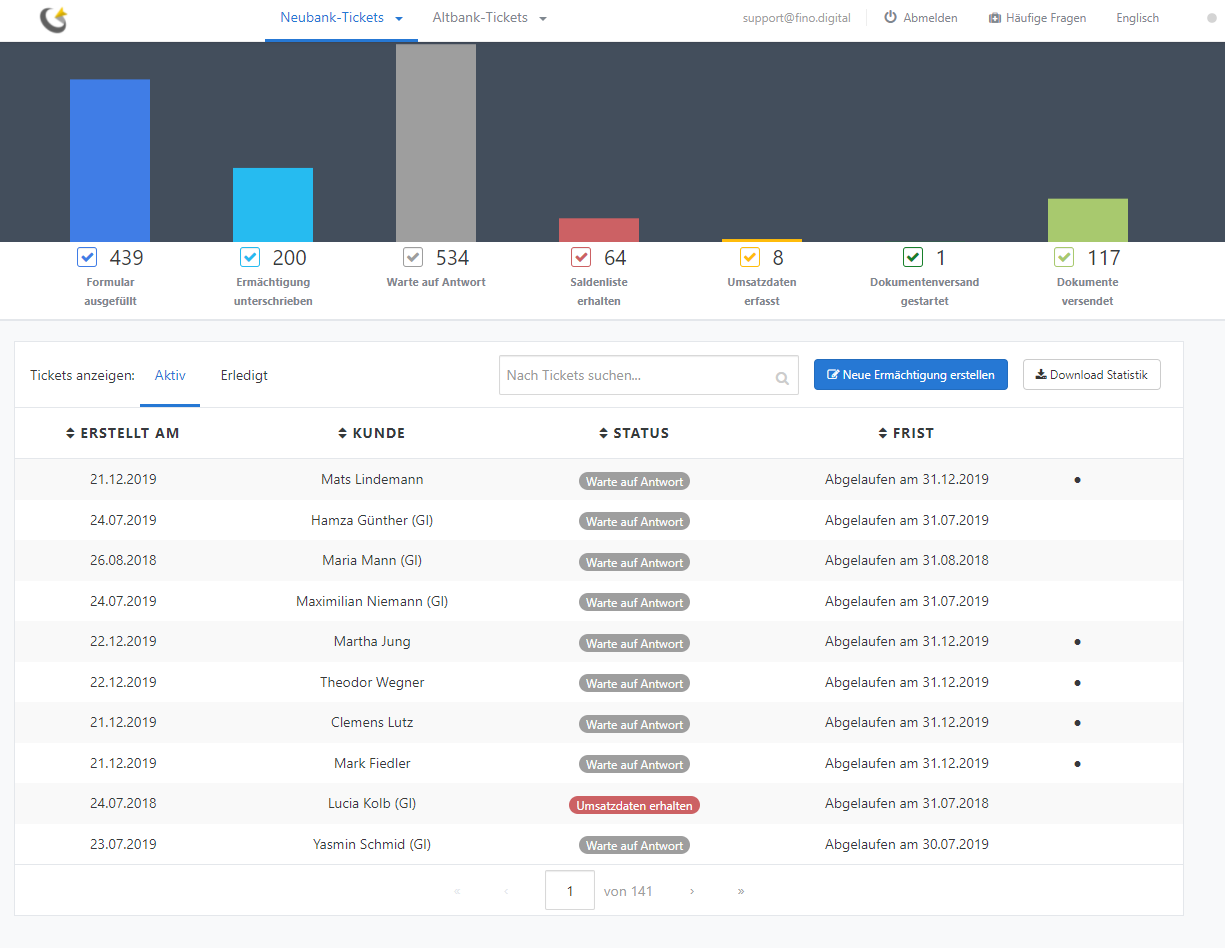Click the Download Statistik button
1225x948 pixels.
pyautogui.click(x=1091, y=375)
